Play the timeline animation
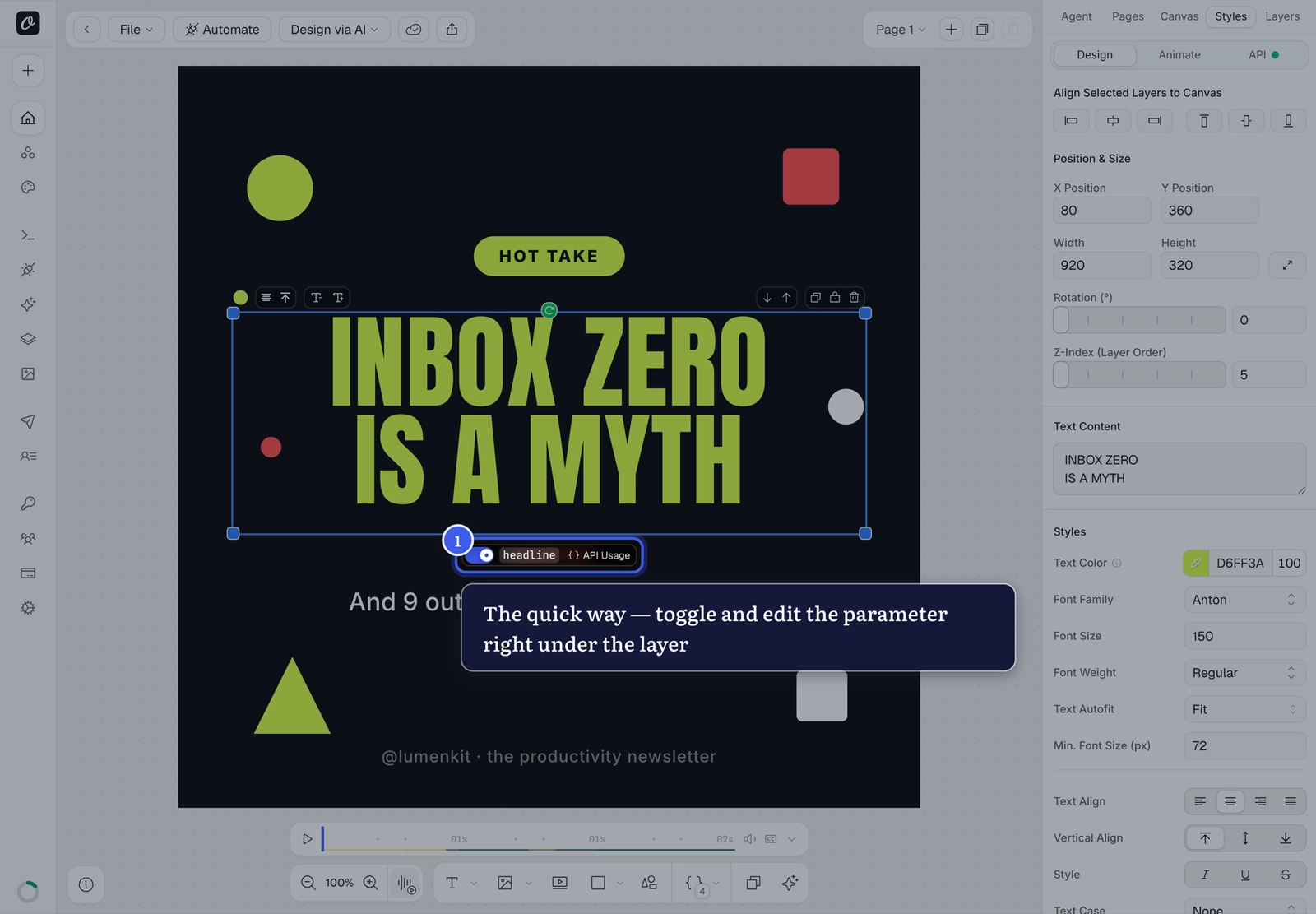The width and height of the screenshot is (1316, 914). (x=307, y=839)
